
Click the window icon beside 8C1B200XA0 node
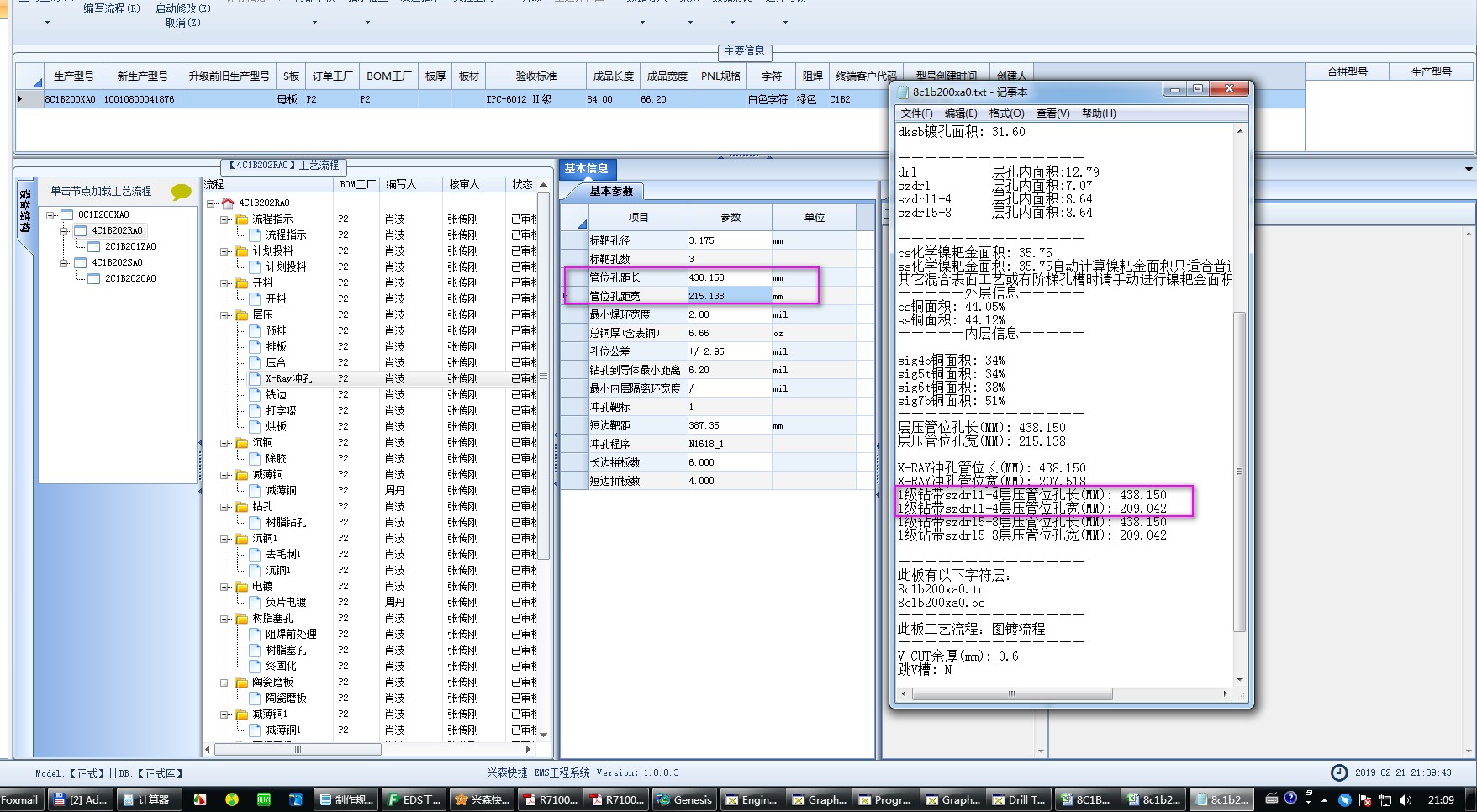67,214
